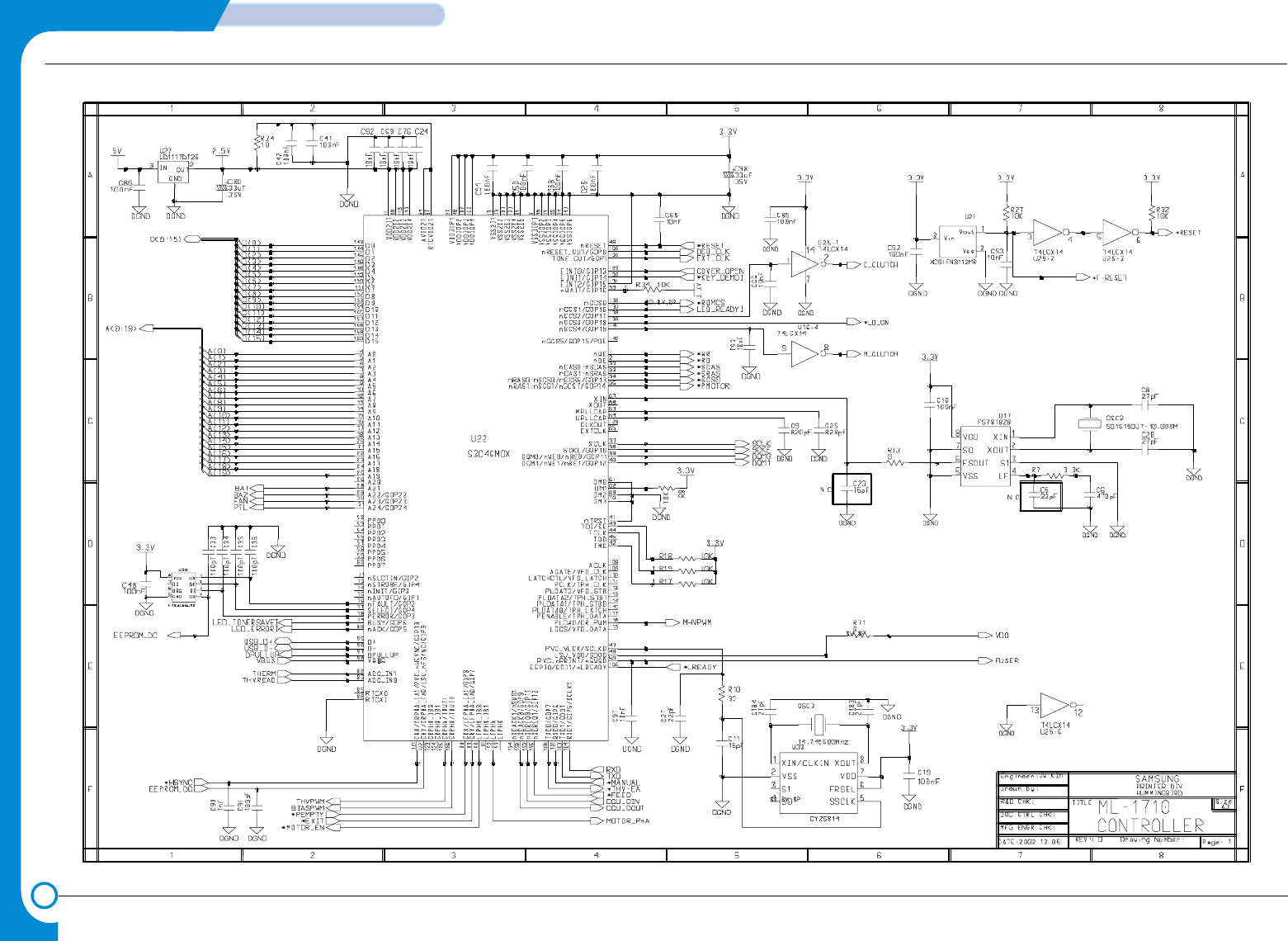Click the OSC2 crystal label

coord(1115,418)
